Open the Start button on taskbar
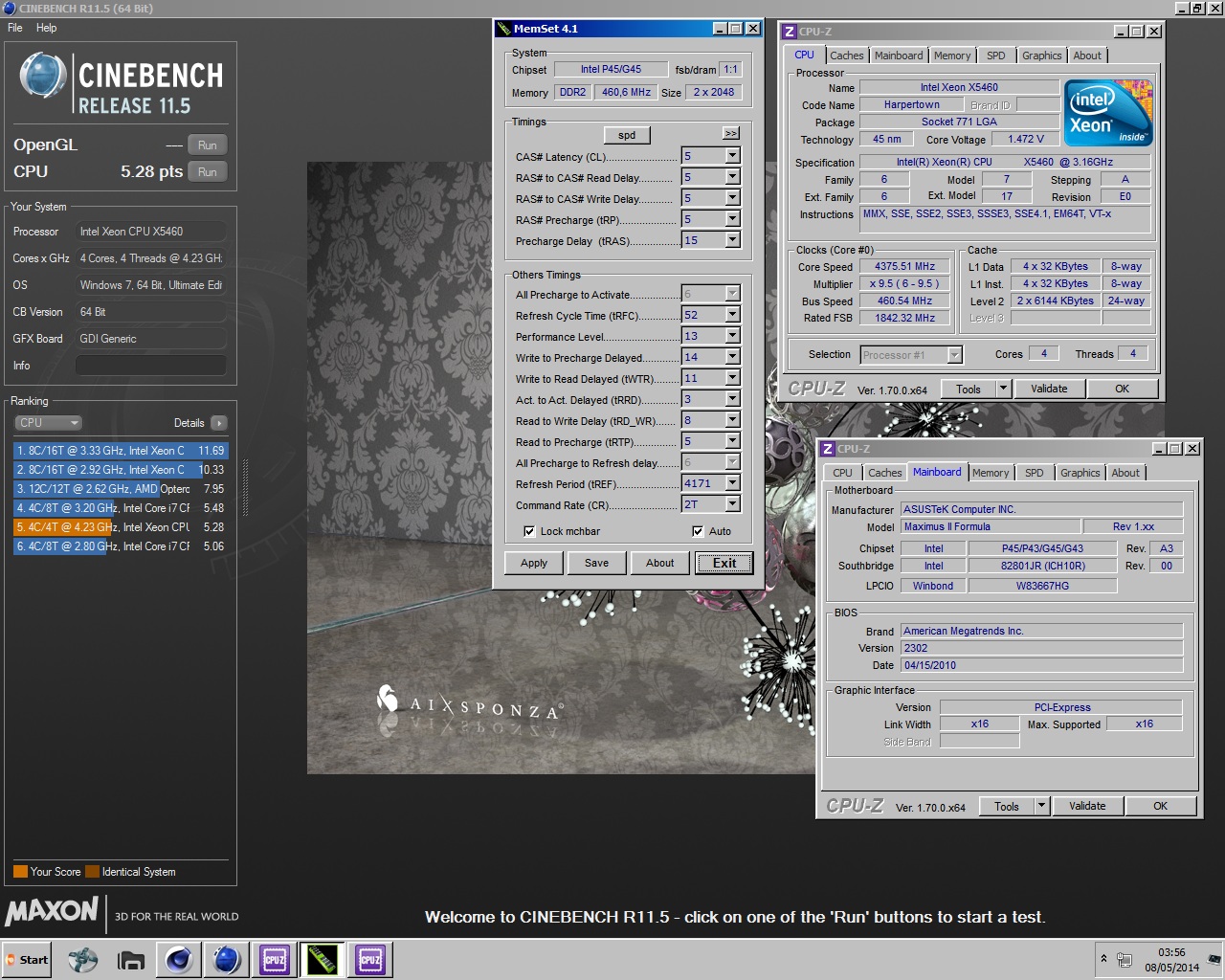1225x980 pixels. pos(26,960)
